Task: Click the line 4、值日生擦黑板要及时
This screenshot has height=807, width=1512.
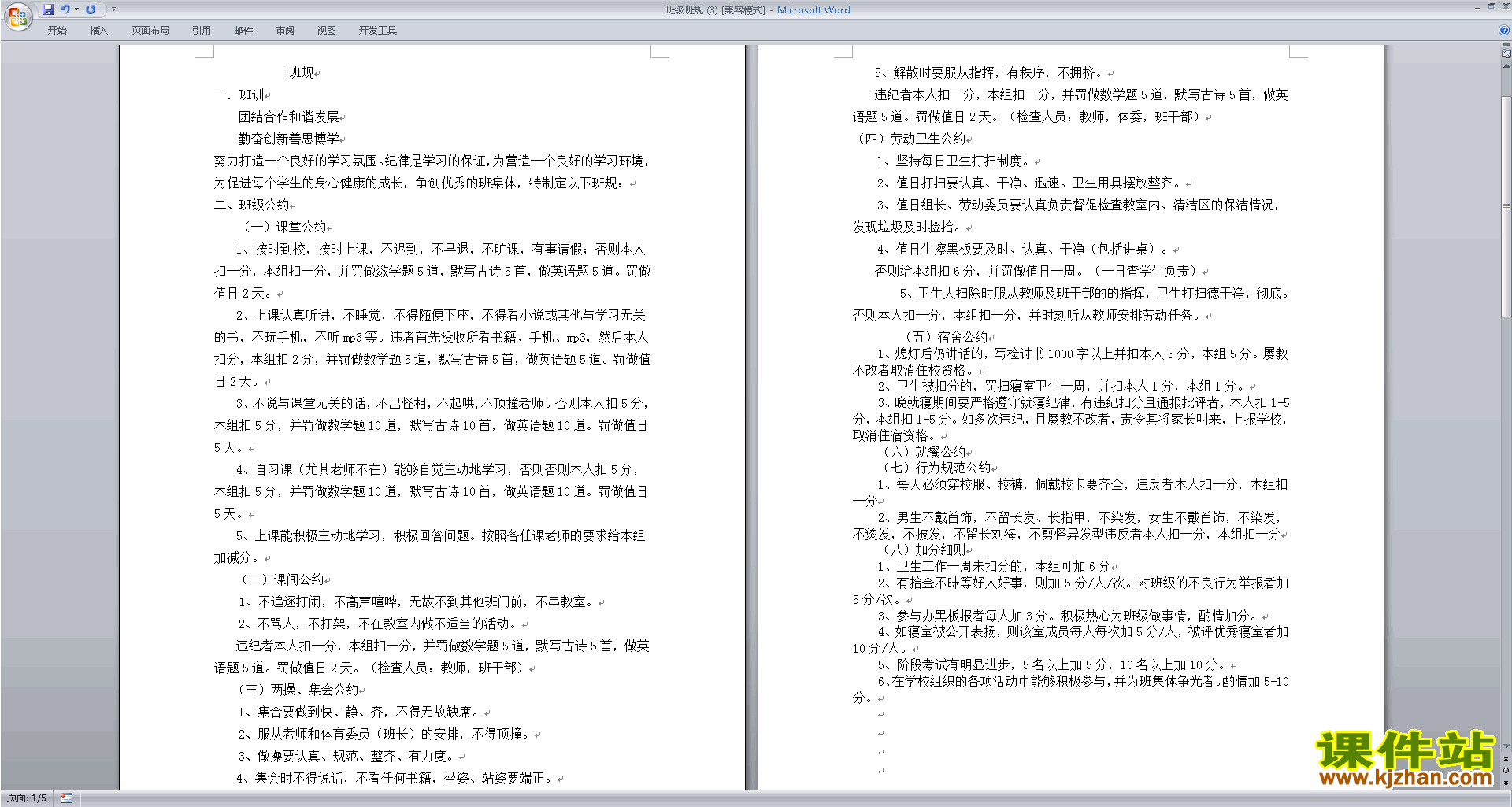Action: 1023,249
